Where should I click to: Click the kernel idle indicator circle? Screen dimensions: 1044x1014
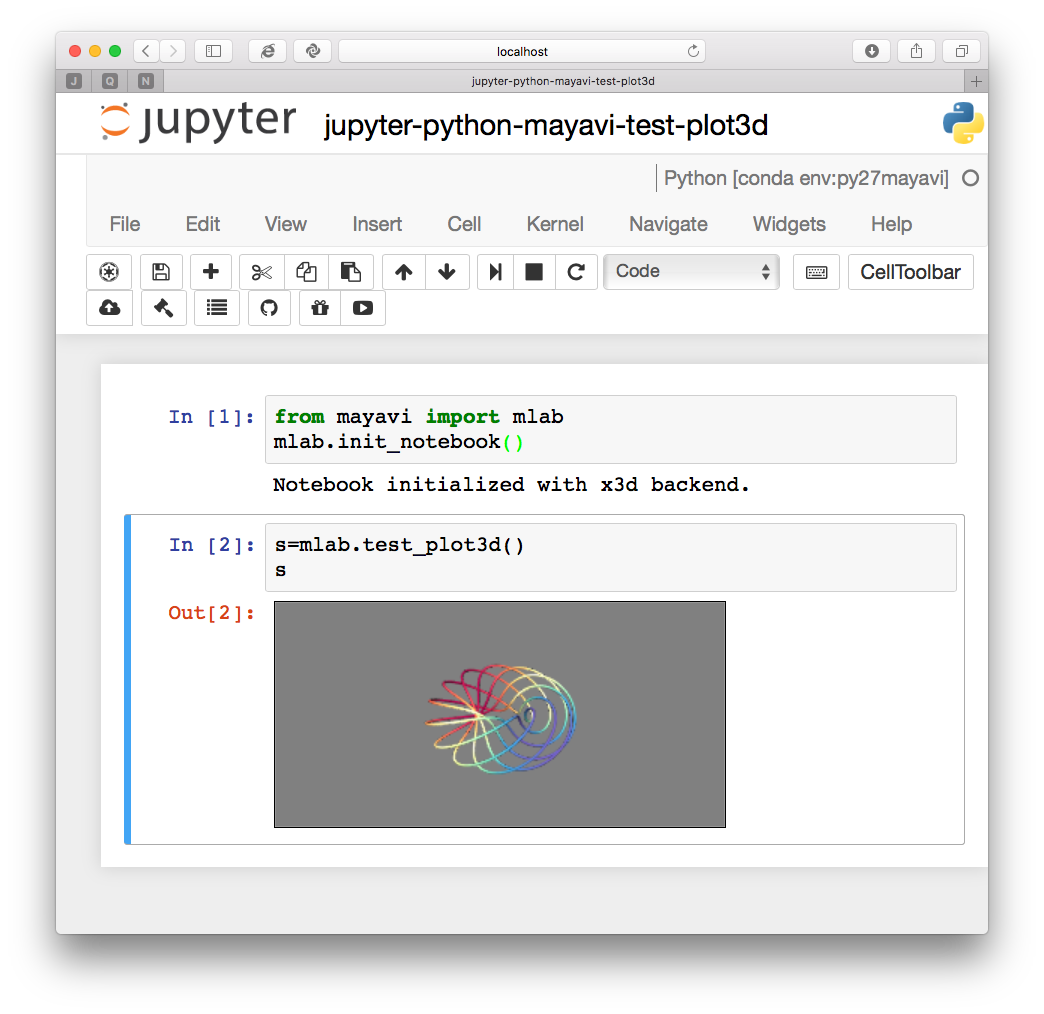(x=971, y=178)
